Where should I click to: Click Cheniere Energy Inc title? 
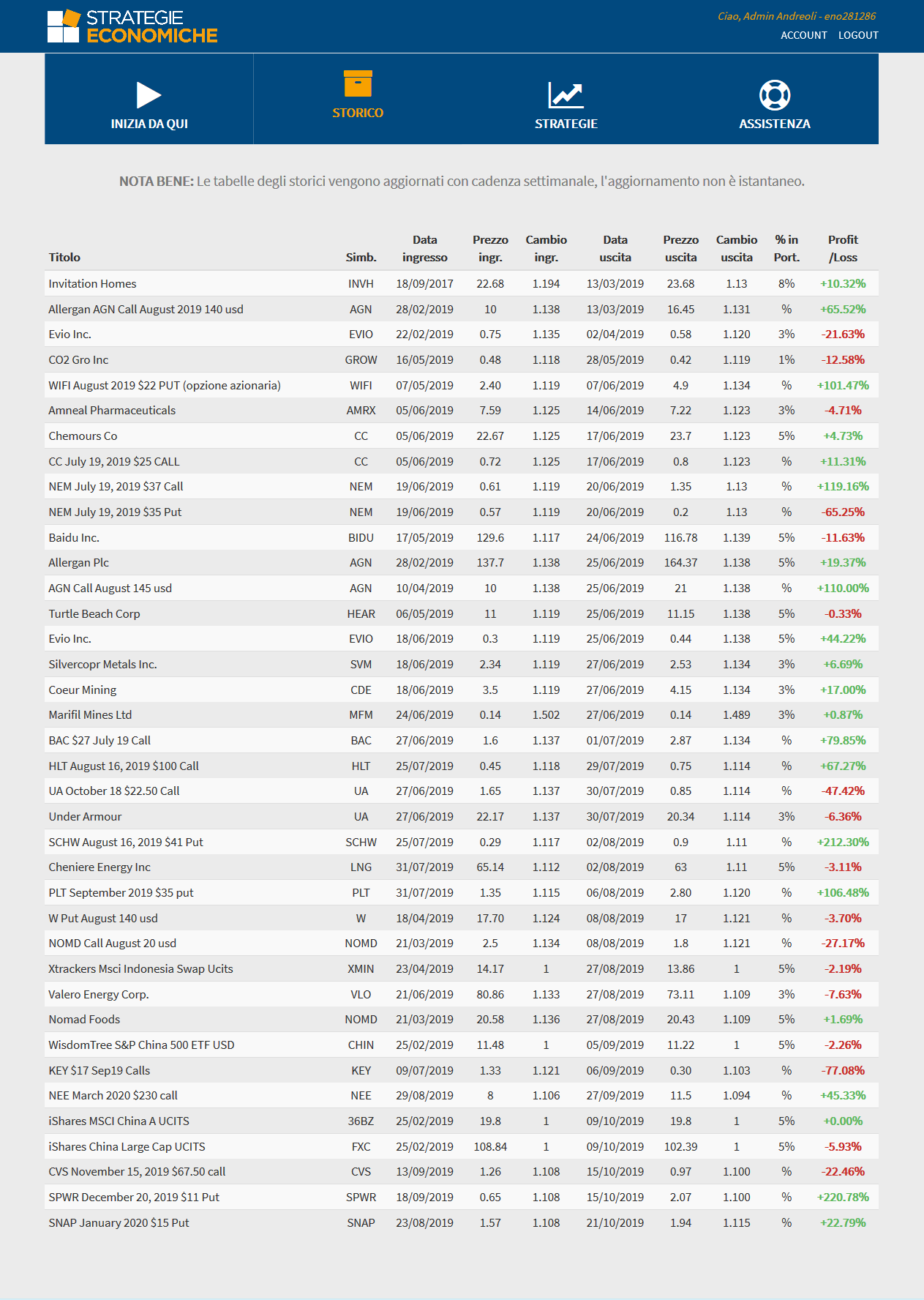(x=99, y=867)
